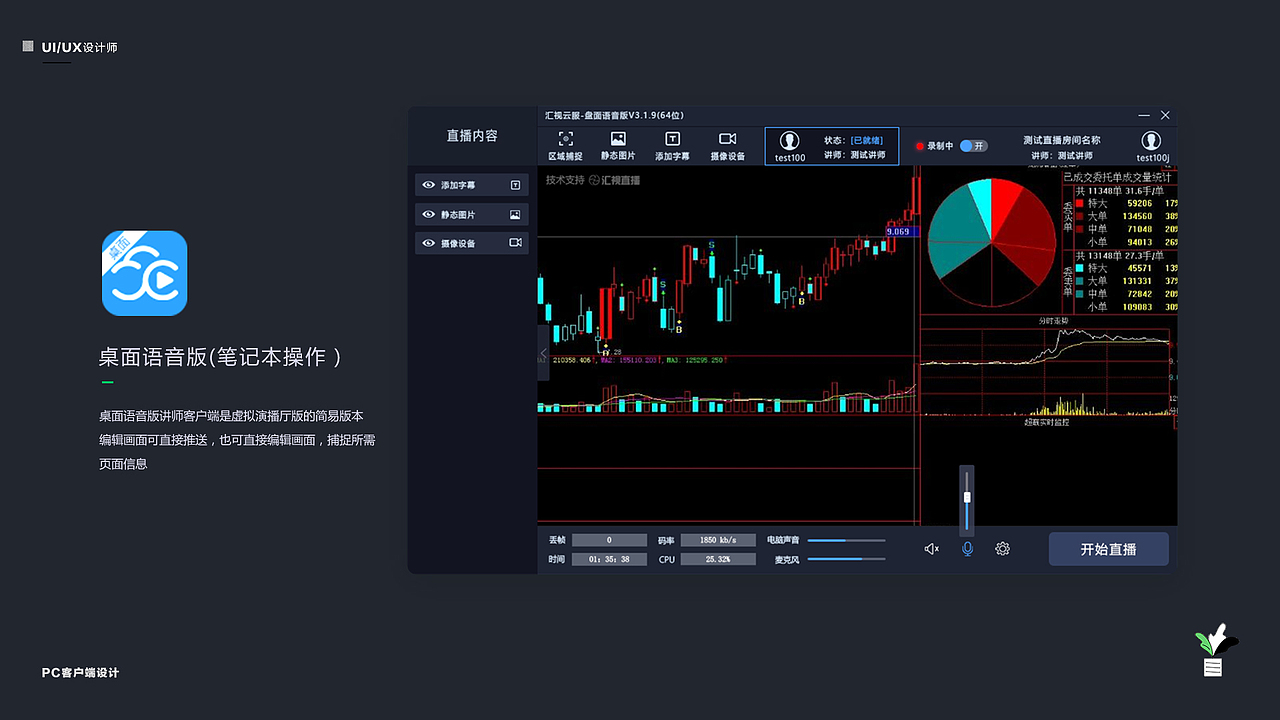Click the vertical microphone volume slider handle
Image resolution: width=1280 pixels, height=720 pixels.
967,497
